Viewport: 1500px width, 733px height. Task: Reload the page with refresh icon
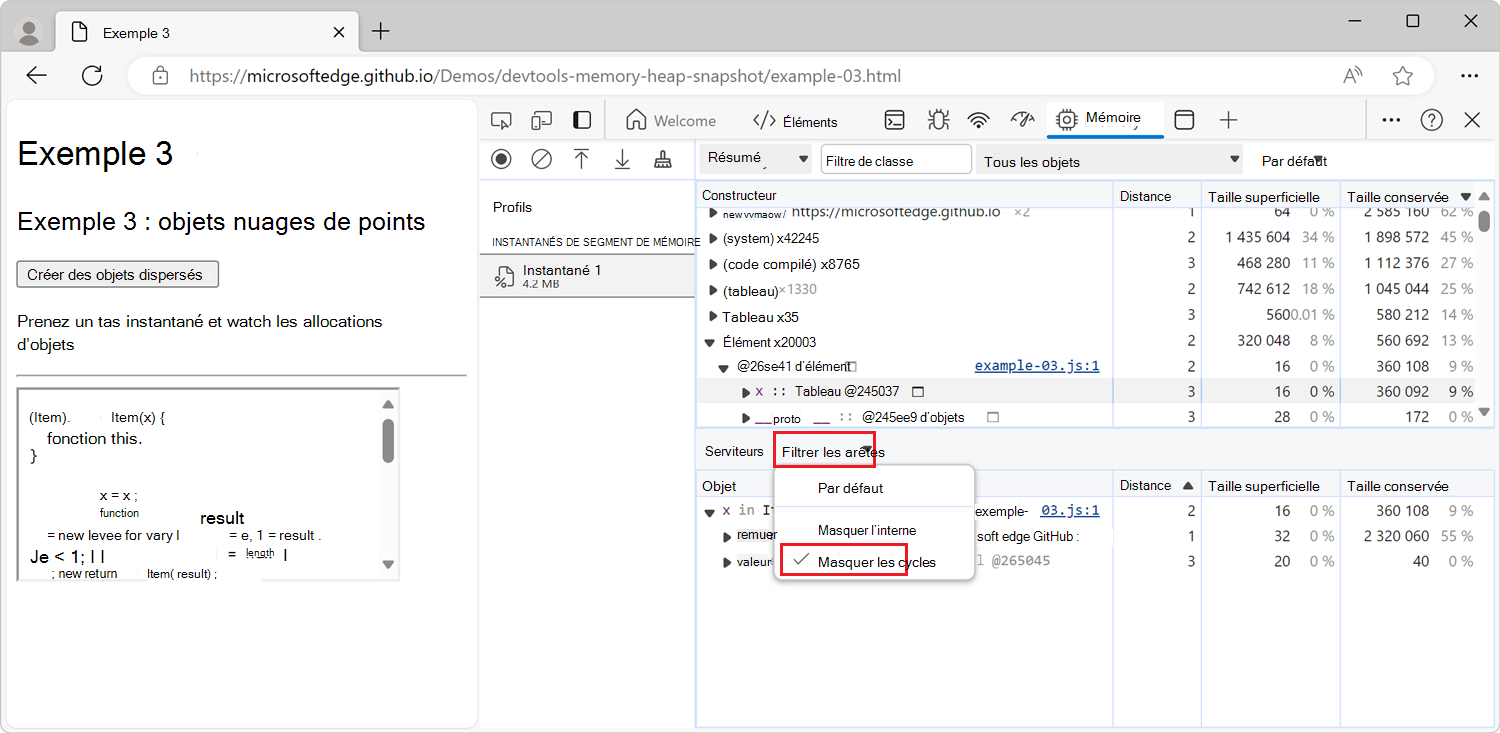pyautogui.click(x=92, y=76)
